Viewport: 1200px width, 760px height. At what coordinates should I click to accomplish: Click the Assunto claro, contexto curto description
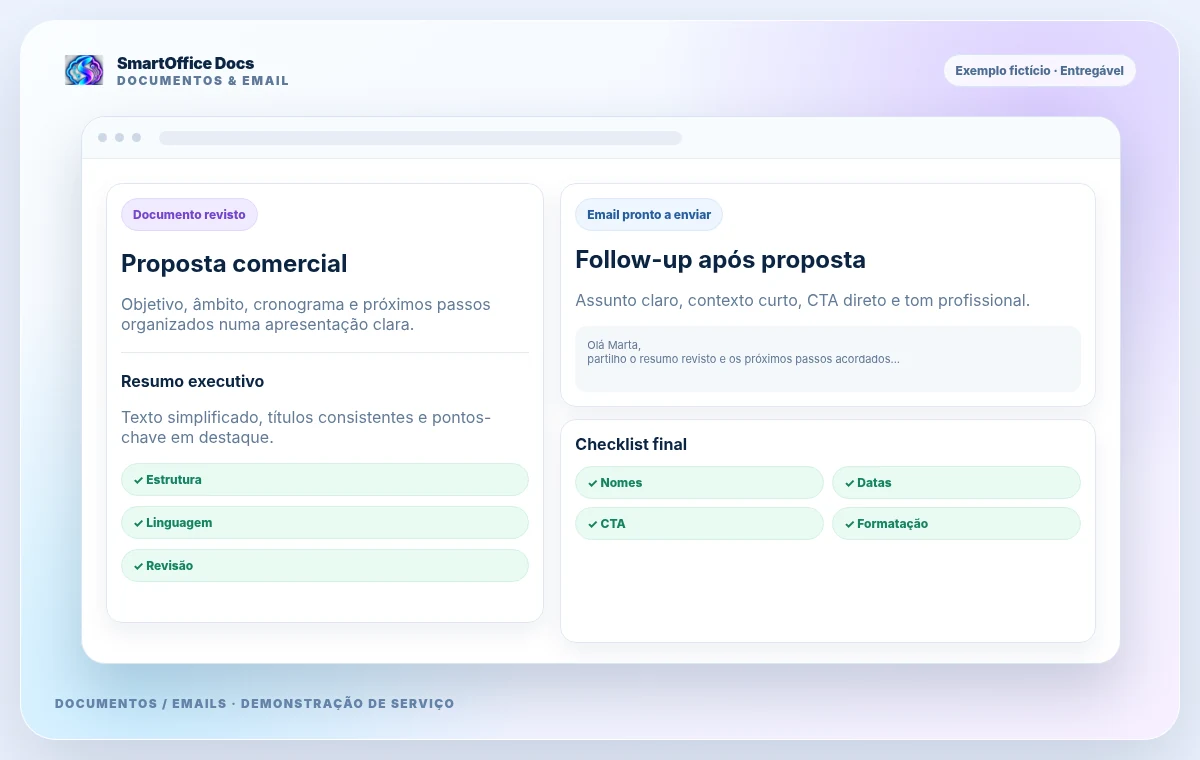[802, 300]
